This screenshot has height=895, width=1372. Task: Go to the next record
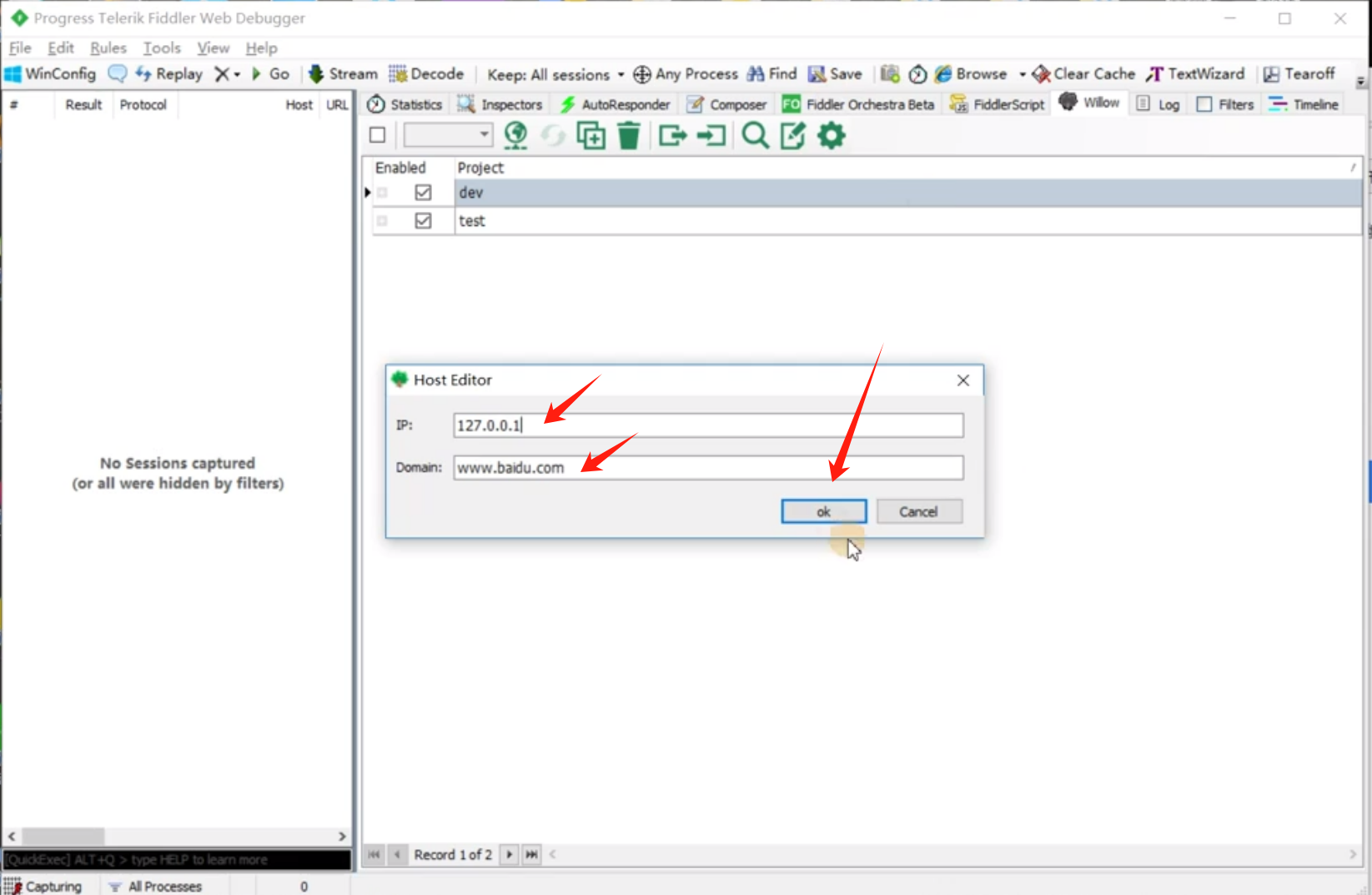click(509, 854)
